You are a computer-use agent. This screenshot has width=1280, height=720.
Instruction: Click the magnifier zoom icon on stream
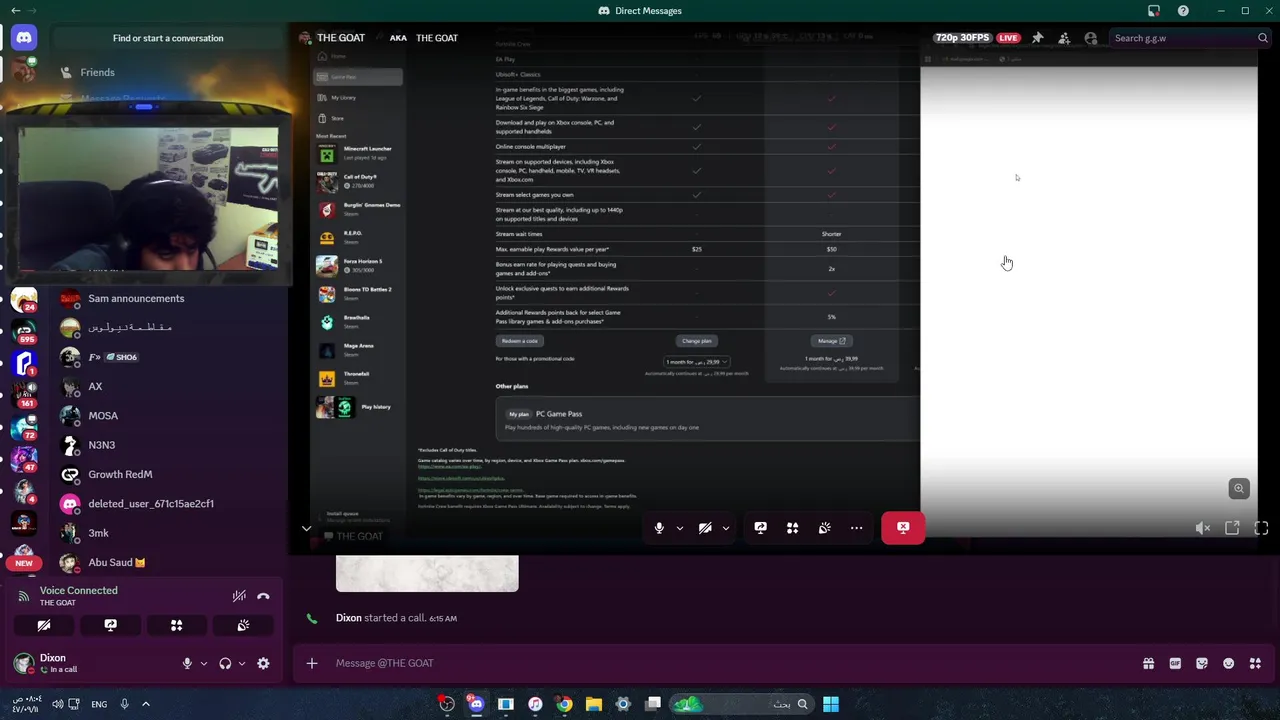tap(1239, 488)
